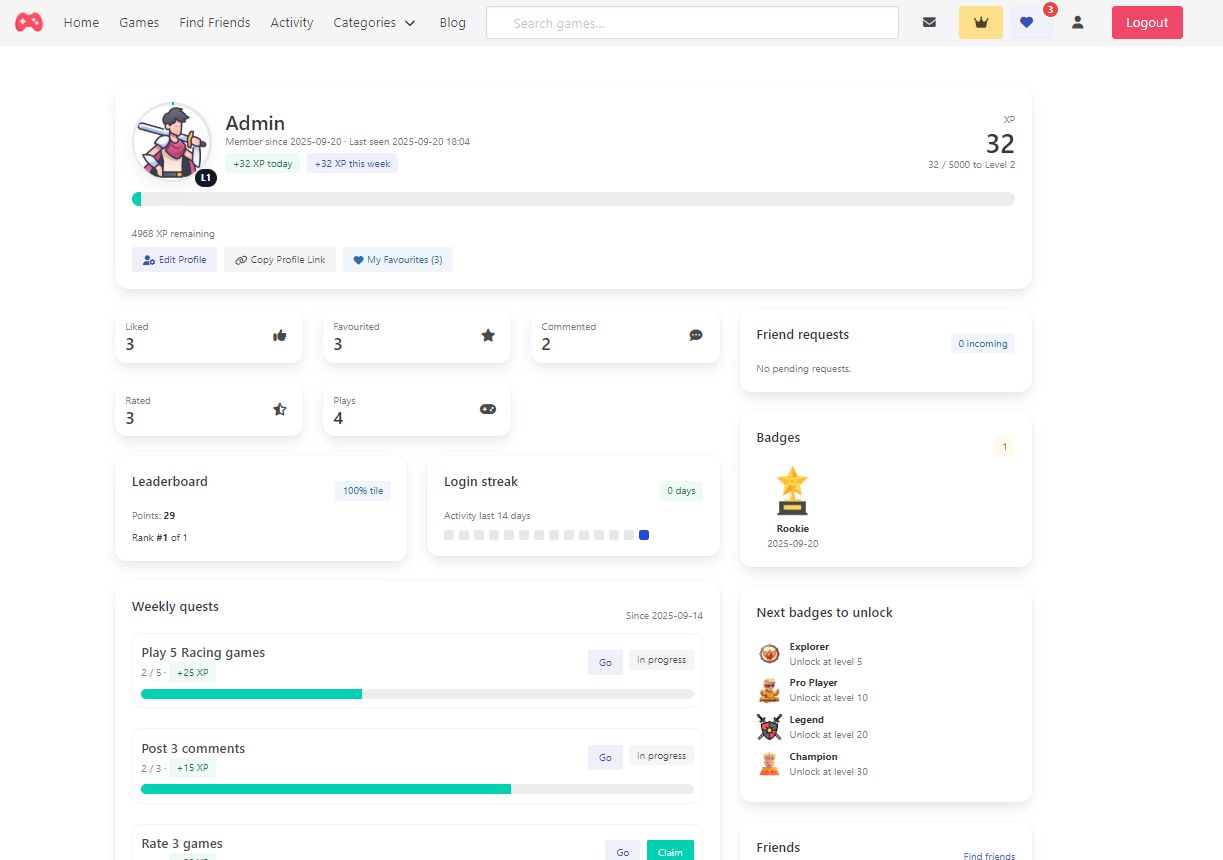Image resolution: width=1223 pixels, height=860 pixels.
Task: Click the Pro Player badge icon
Action: (x=769, y=690)
